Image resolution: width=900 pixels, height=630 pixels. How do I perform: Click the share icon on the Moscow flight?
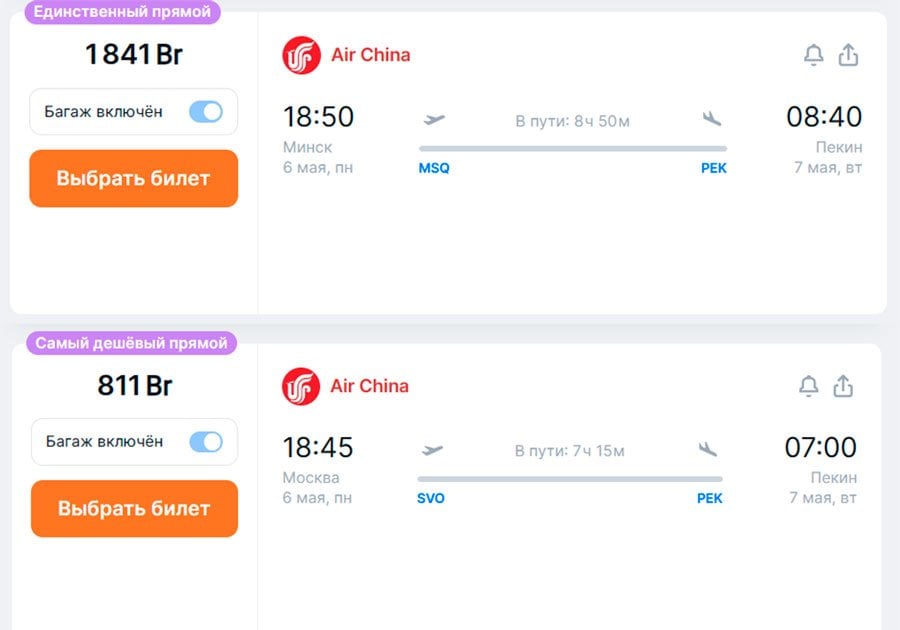coord(843,386)
